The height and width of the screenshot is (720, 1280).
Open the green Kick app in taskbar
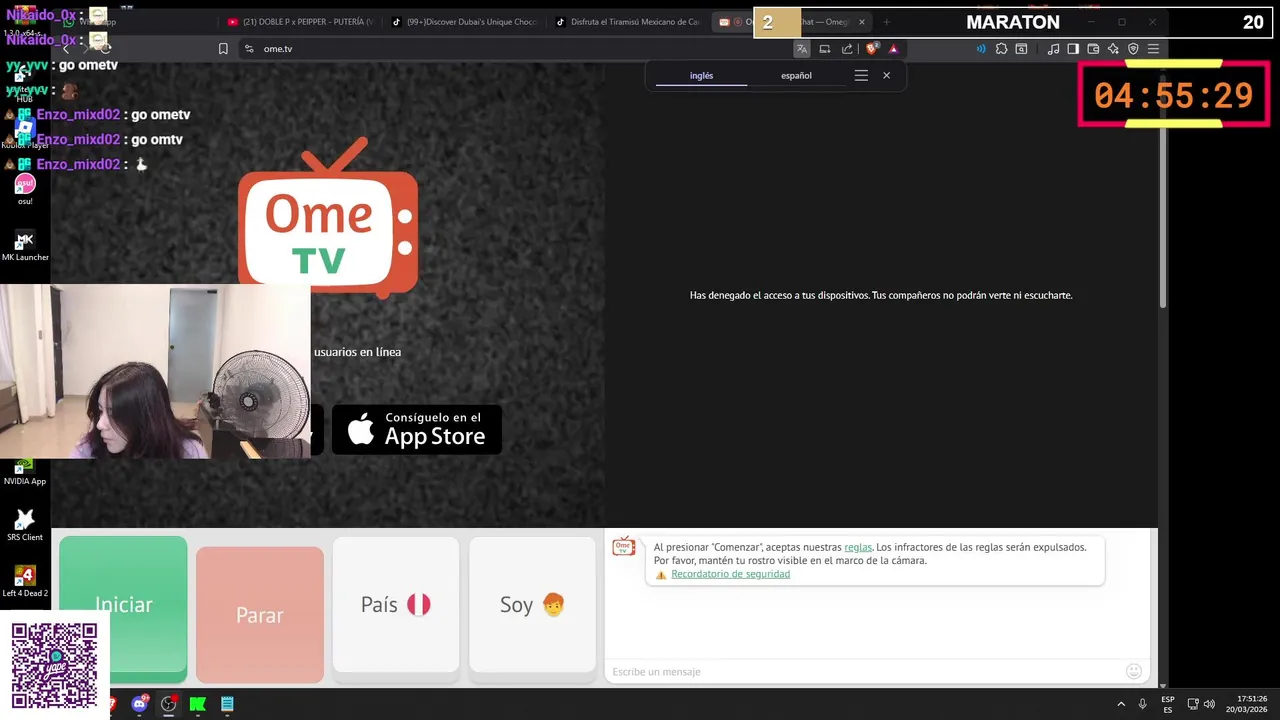[198, 704]
